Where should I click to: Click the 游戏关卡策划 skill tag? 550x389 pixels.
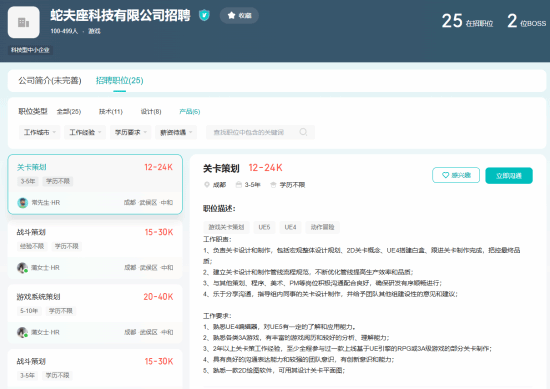(x=226, y=227)
